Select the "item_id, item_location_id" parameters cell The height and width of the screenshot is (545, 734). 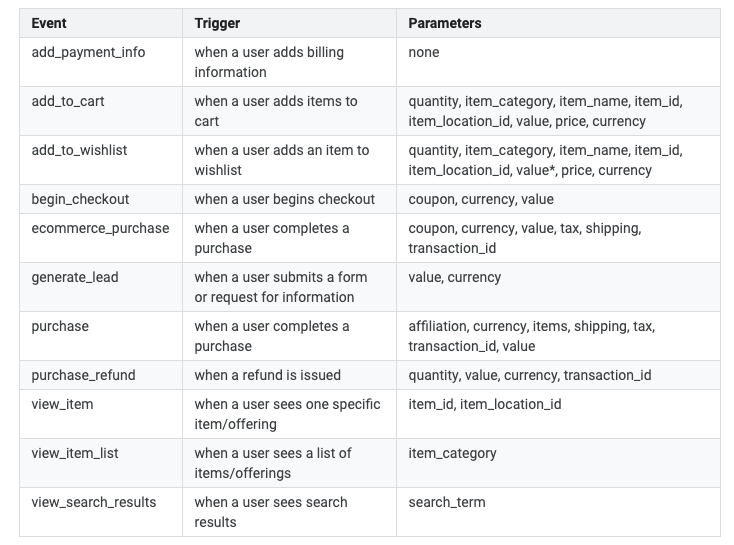tap(485, 404)
